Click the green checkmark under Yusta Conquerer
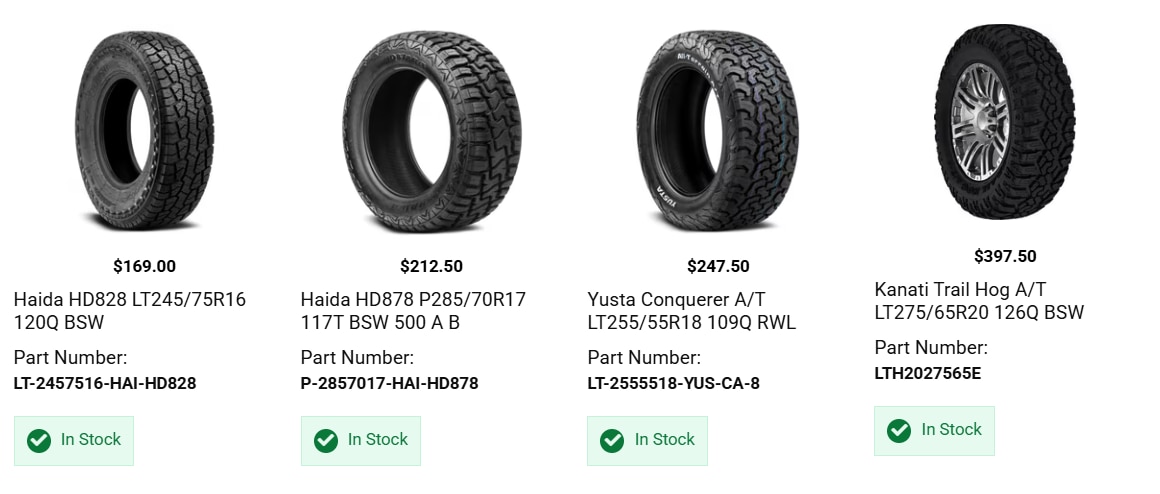The image size is (1160, 494). point(612,441)
